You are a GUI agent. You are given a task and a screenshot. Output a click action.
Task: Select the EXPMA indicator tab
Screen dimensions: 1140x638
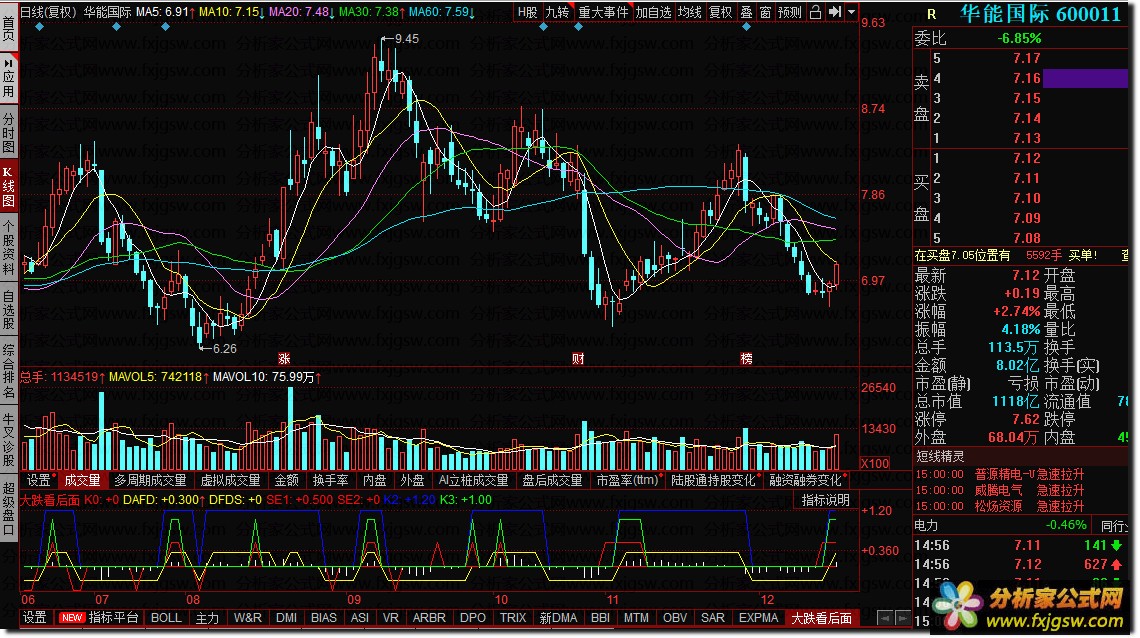pyautogui.click(x=758, y=618)
